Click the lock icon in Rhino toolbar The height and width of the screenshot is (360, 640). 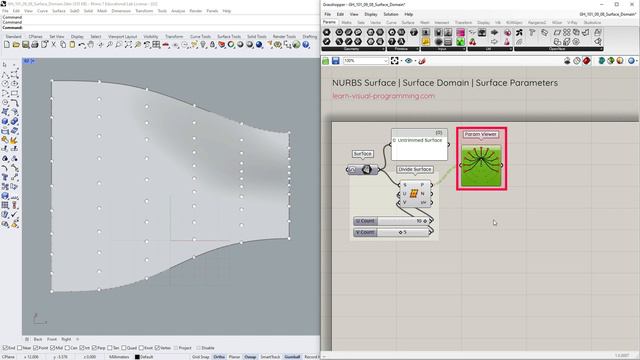coord(212,45)
